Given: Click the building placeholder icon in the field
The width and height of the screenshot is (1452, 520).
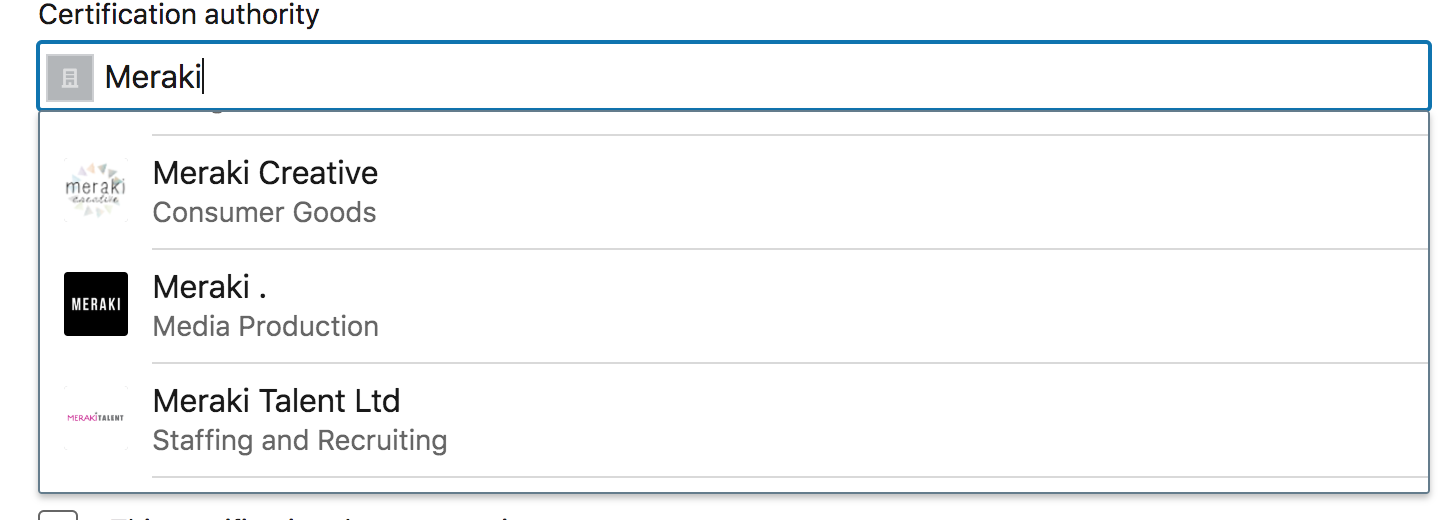Looking at the screenshot, I should (70, 78).
